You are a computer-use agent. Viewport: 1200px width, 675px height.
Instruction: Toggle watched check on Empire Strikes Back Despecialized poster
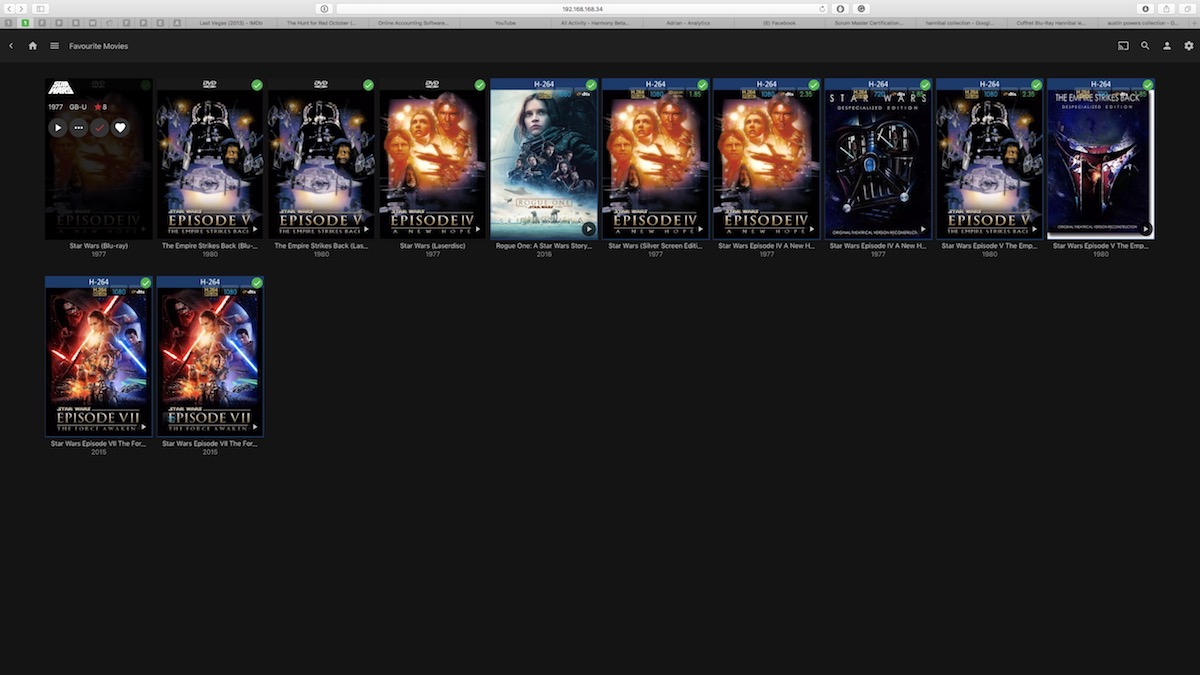tap(1148, 85)
